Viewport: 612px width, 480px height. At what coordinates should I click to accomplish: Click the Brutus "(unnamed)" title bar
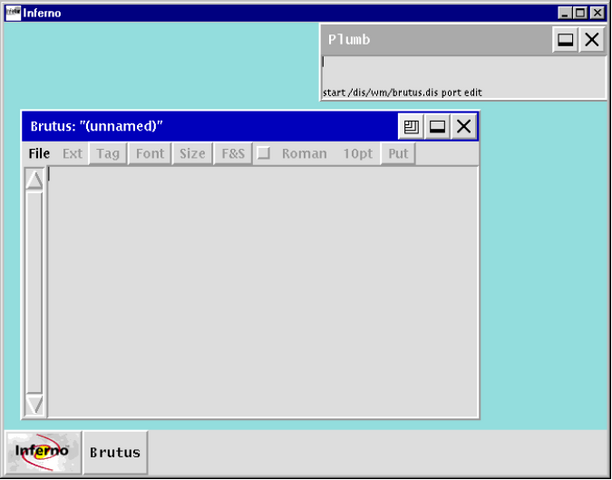(x=210, y=126)
